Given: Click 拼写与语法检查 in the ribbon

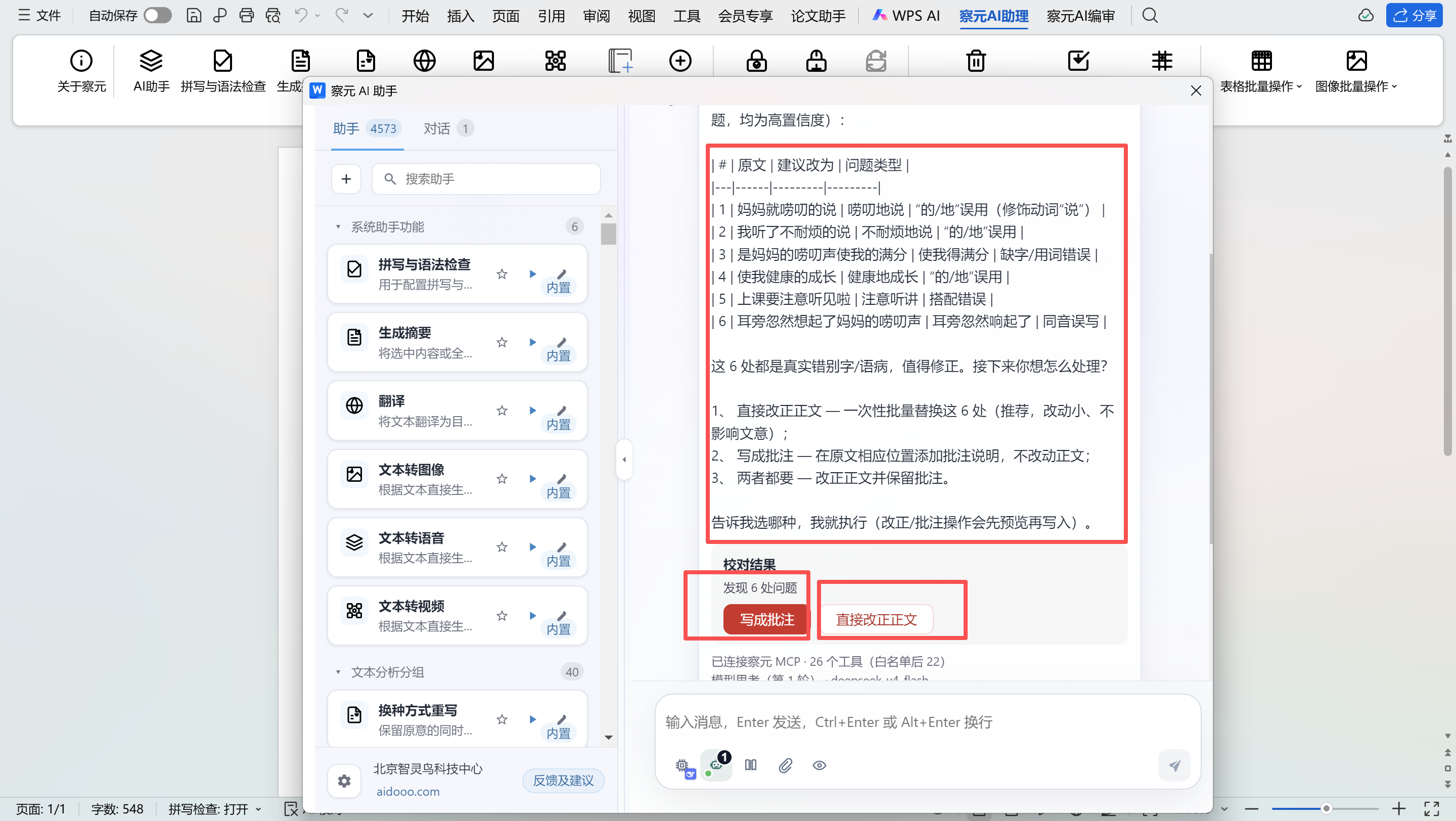Looking at the screenshot, I should tap(223, 71).
